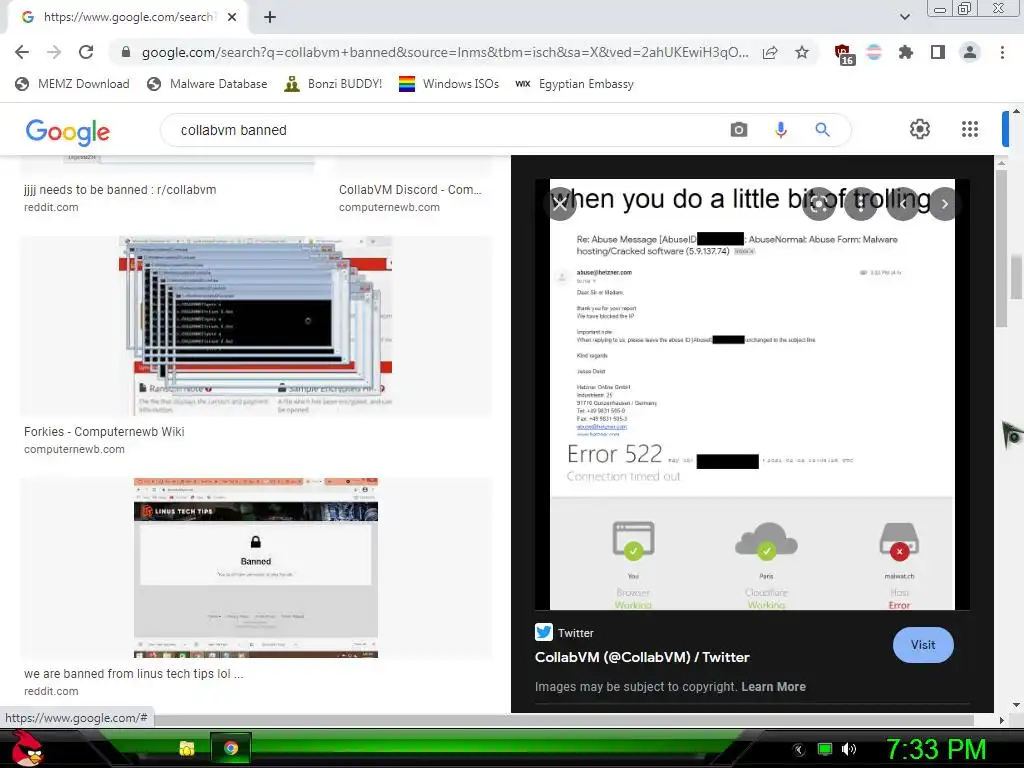Focus the 'collabvm banned' search box
1024x768 pixels.
point(444,130)
